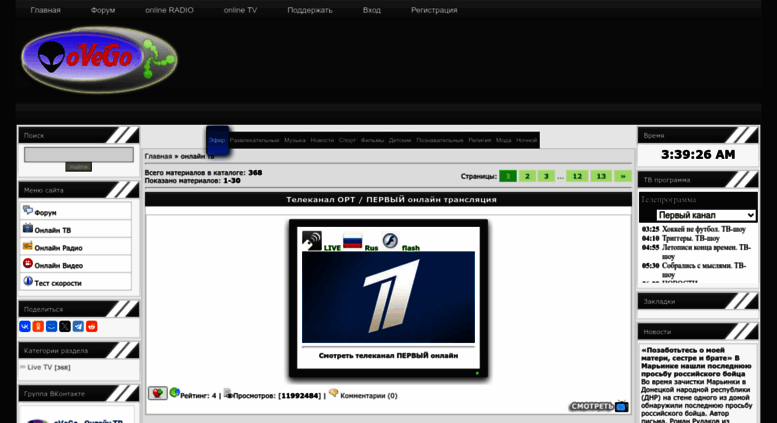Share via the X (Twitter) icon
The image size is (777, 423).
tap(65, 326)
